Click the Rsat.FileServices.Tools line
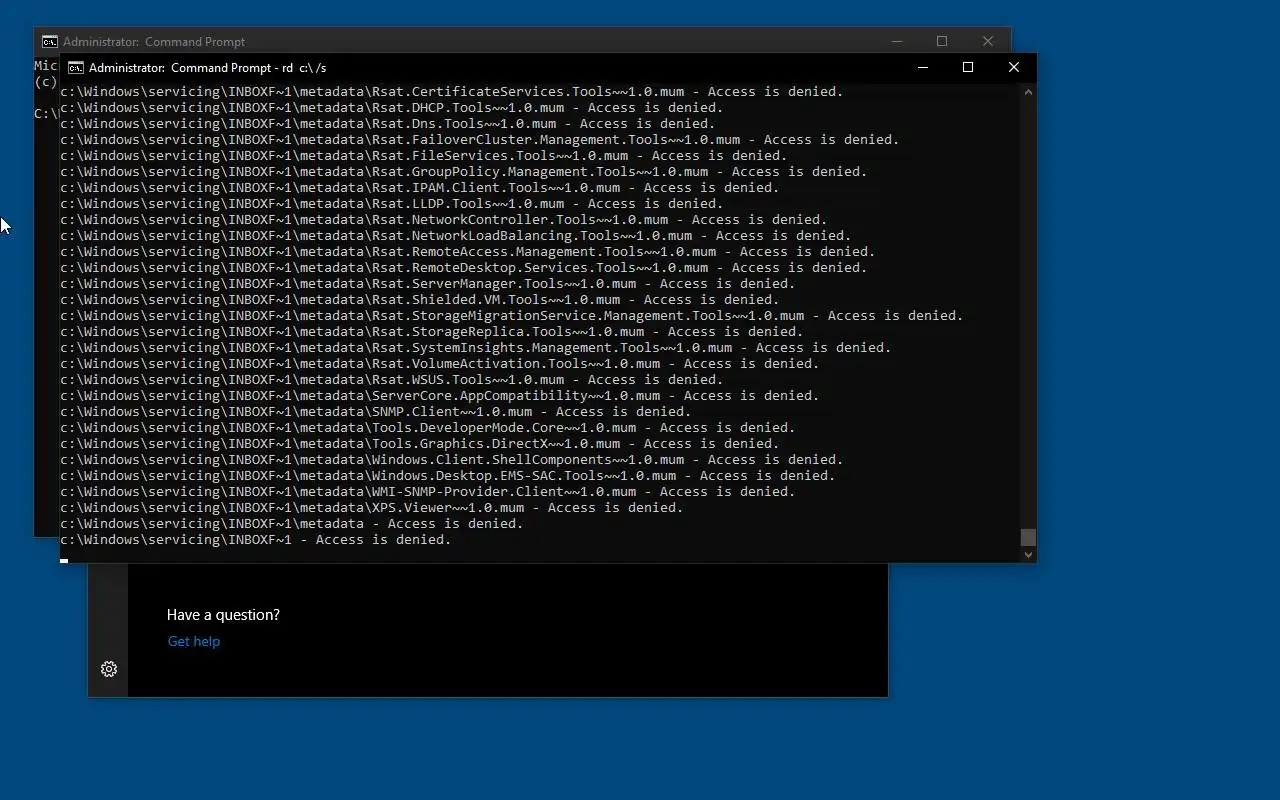 424,156
